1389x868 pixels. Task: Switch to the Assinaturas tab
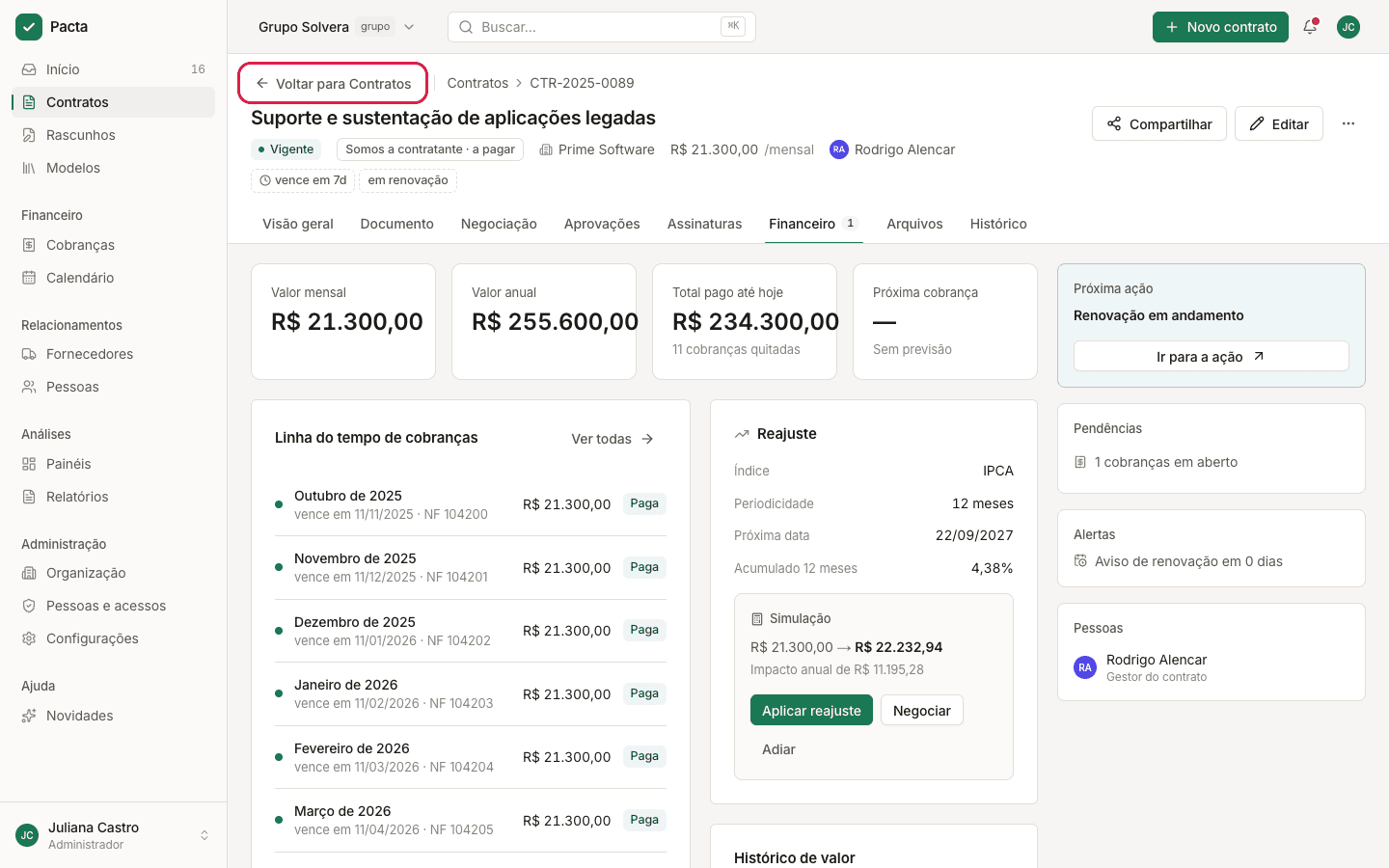point(705,224)
